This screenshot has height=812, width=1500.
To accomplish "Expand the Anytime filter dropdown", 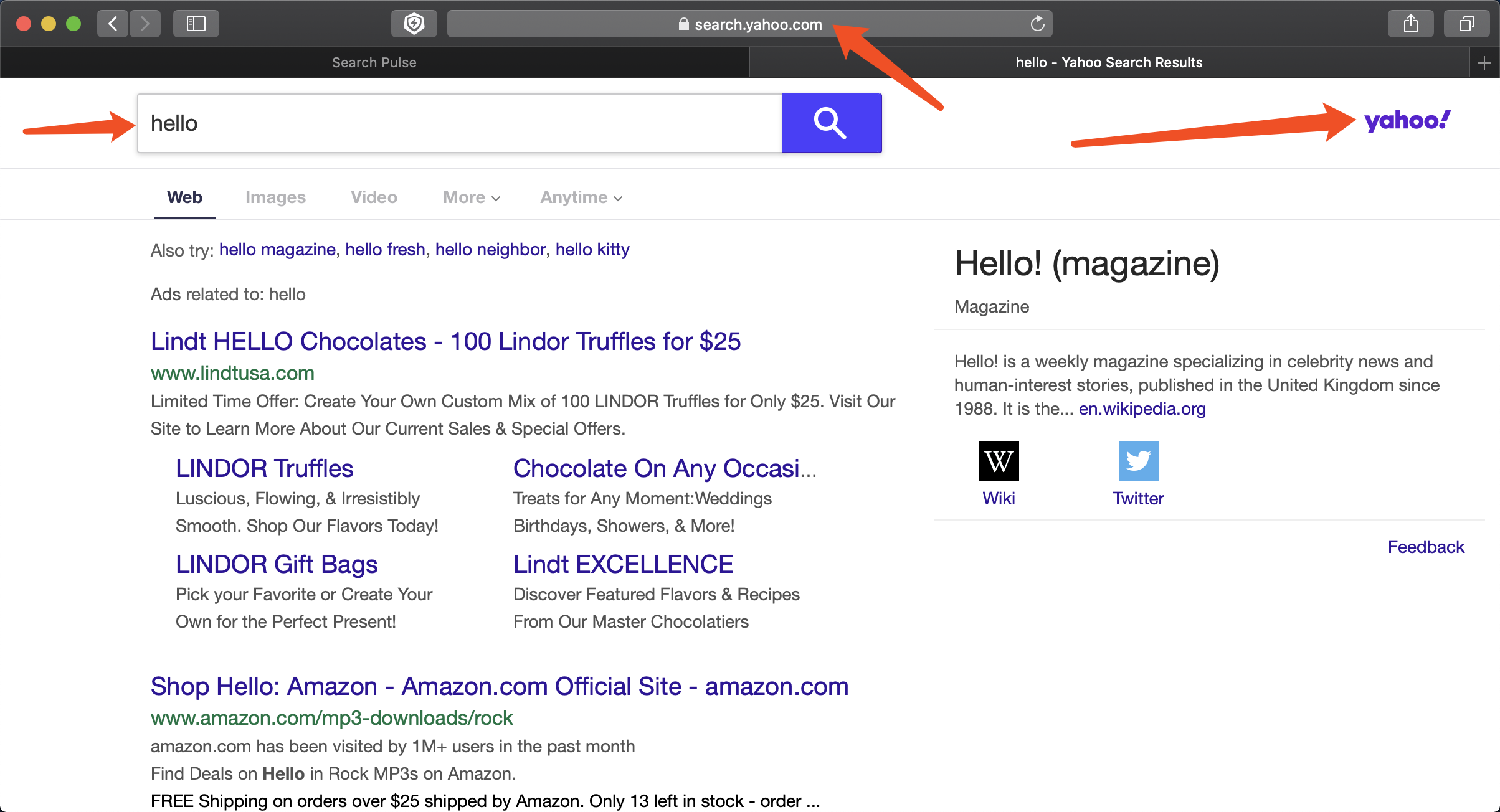I will (x=581, y=197).
